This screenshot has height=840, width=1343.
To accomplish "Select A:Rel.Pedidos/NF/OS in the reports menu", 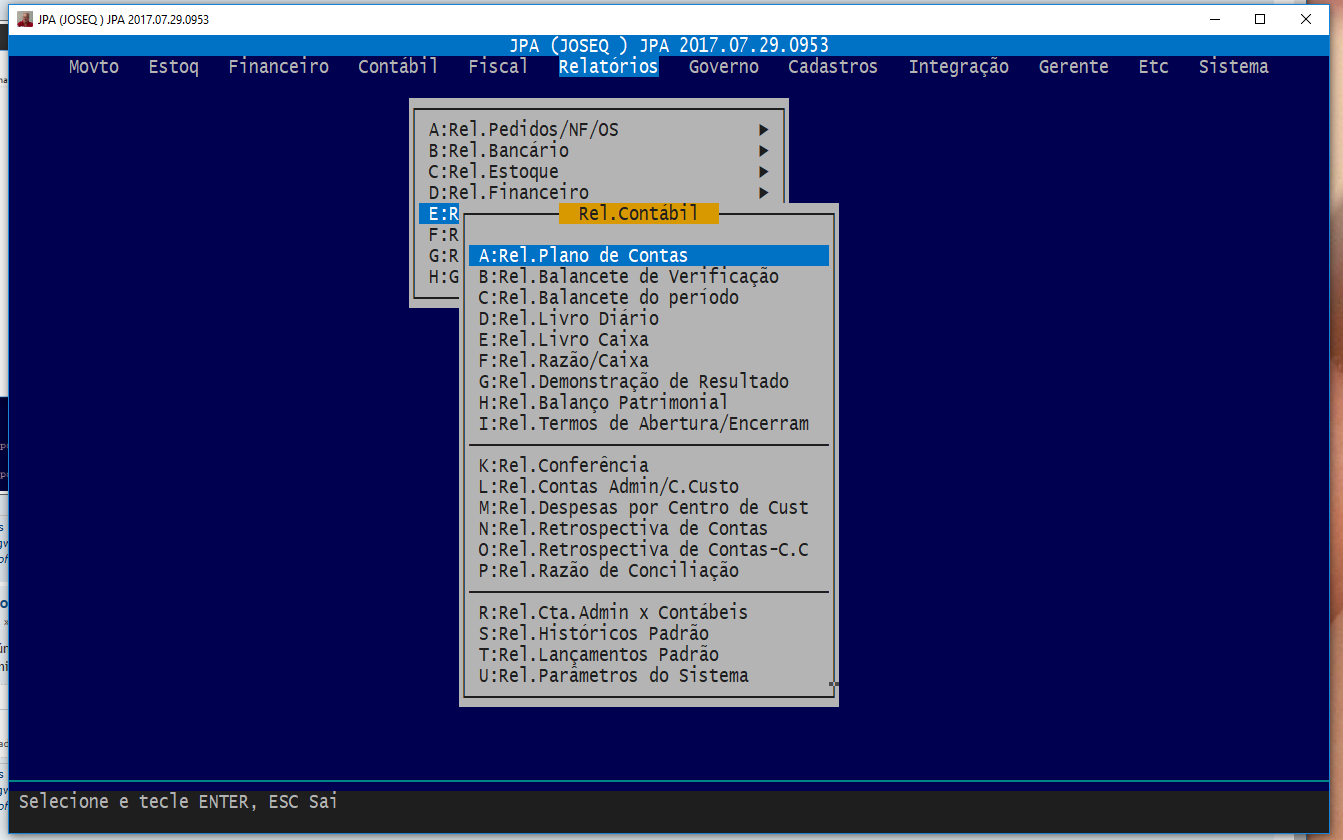I will 599,130.
